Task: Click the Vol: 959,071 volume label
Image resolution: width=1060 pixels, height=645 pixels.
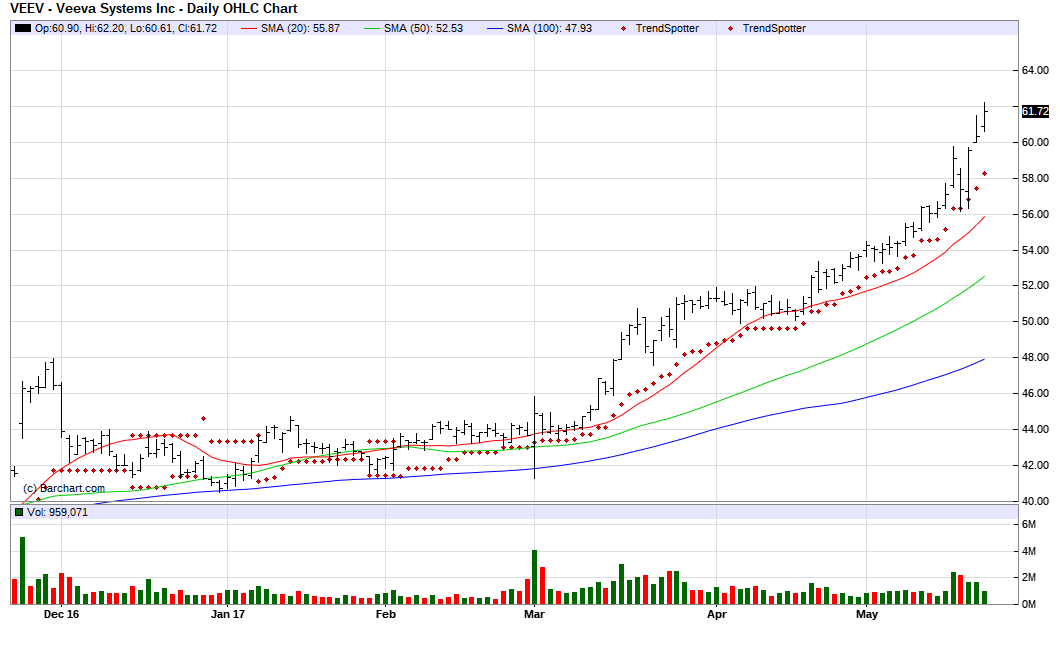Action: click(x=57, y=512)
